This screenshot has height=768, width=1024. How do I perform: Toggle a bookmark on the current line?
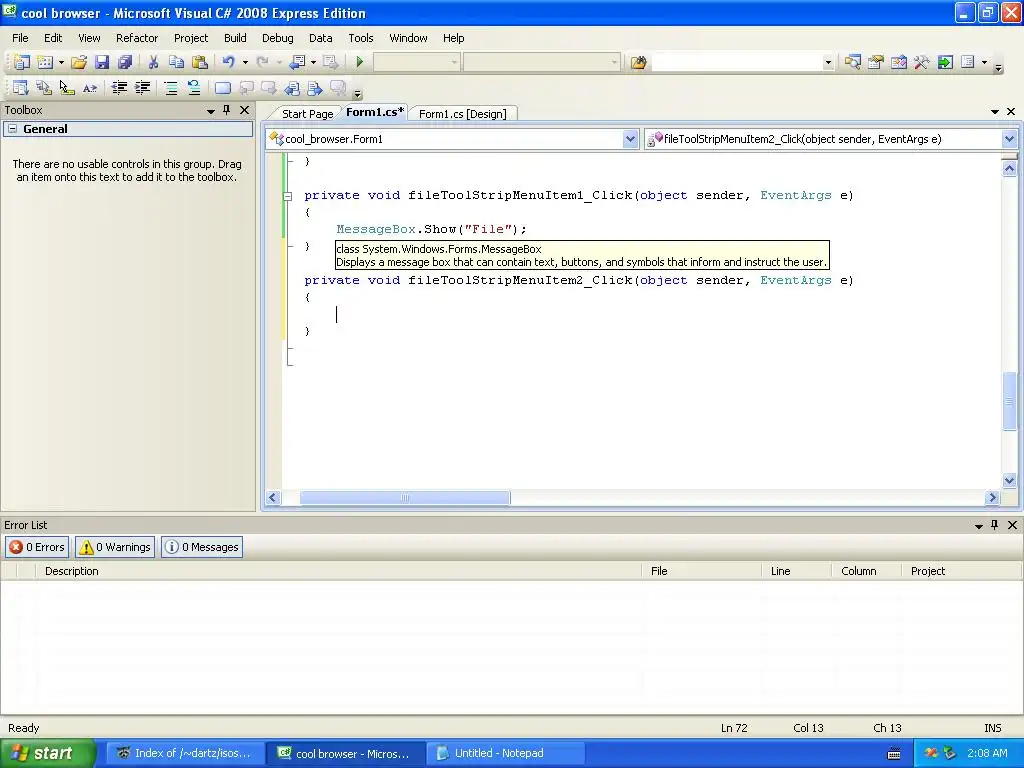pos(223,88)
